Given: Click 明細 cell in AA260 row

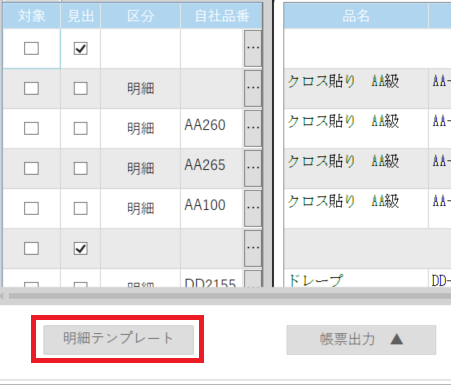Looking at the screenshot, I should click(x=141, y=128).
